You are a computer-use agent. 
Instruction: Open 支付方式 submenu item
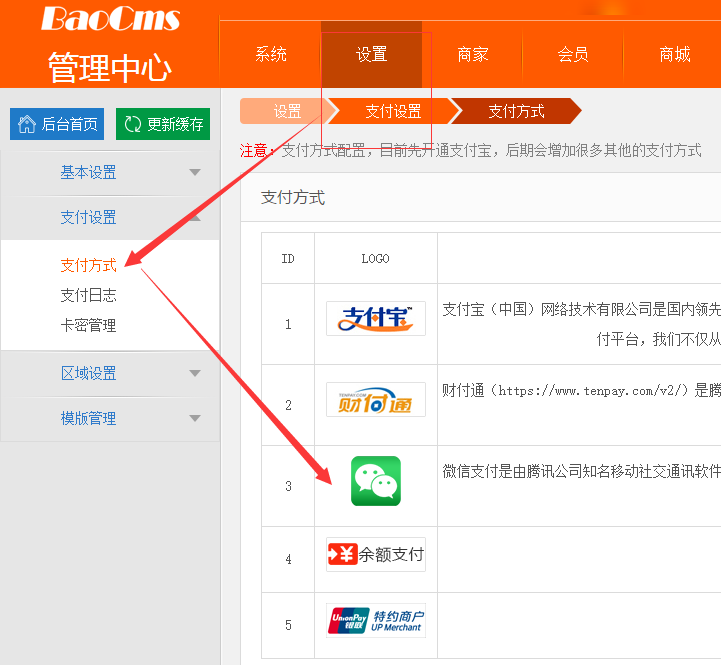tap(88, 265)
